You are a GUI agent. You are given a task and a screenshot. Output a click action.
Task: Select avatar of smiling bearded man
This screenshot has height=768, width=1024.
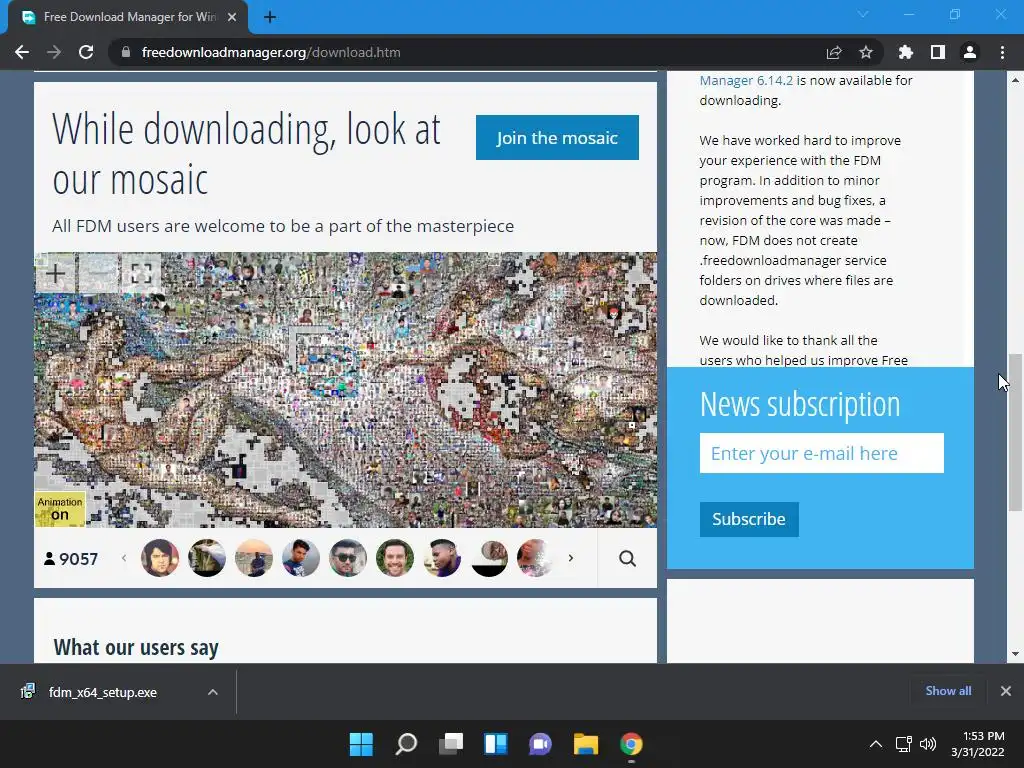(395, 558)
